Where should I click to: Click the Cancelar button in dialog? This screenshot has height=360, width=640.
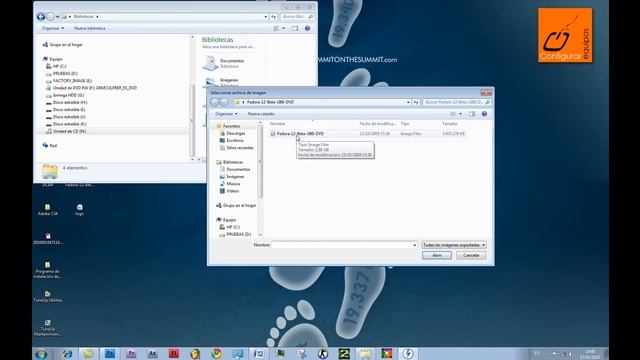pos(471,255)
